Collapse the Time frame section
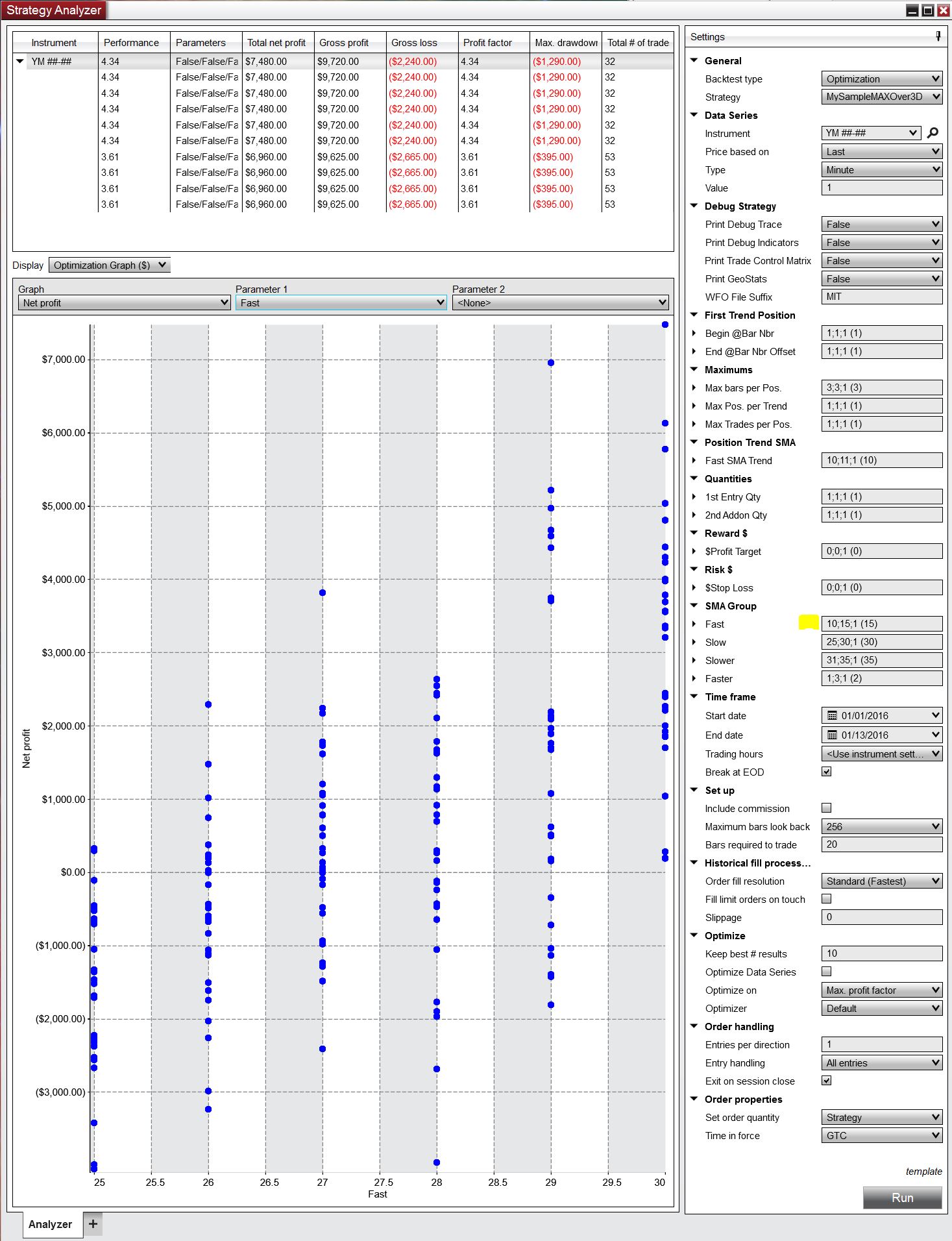Viewport: 952px width, 1241px height. pos(694,696)
